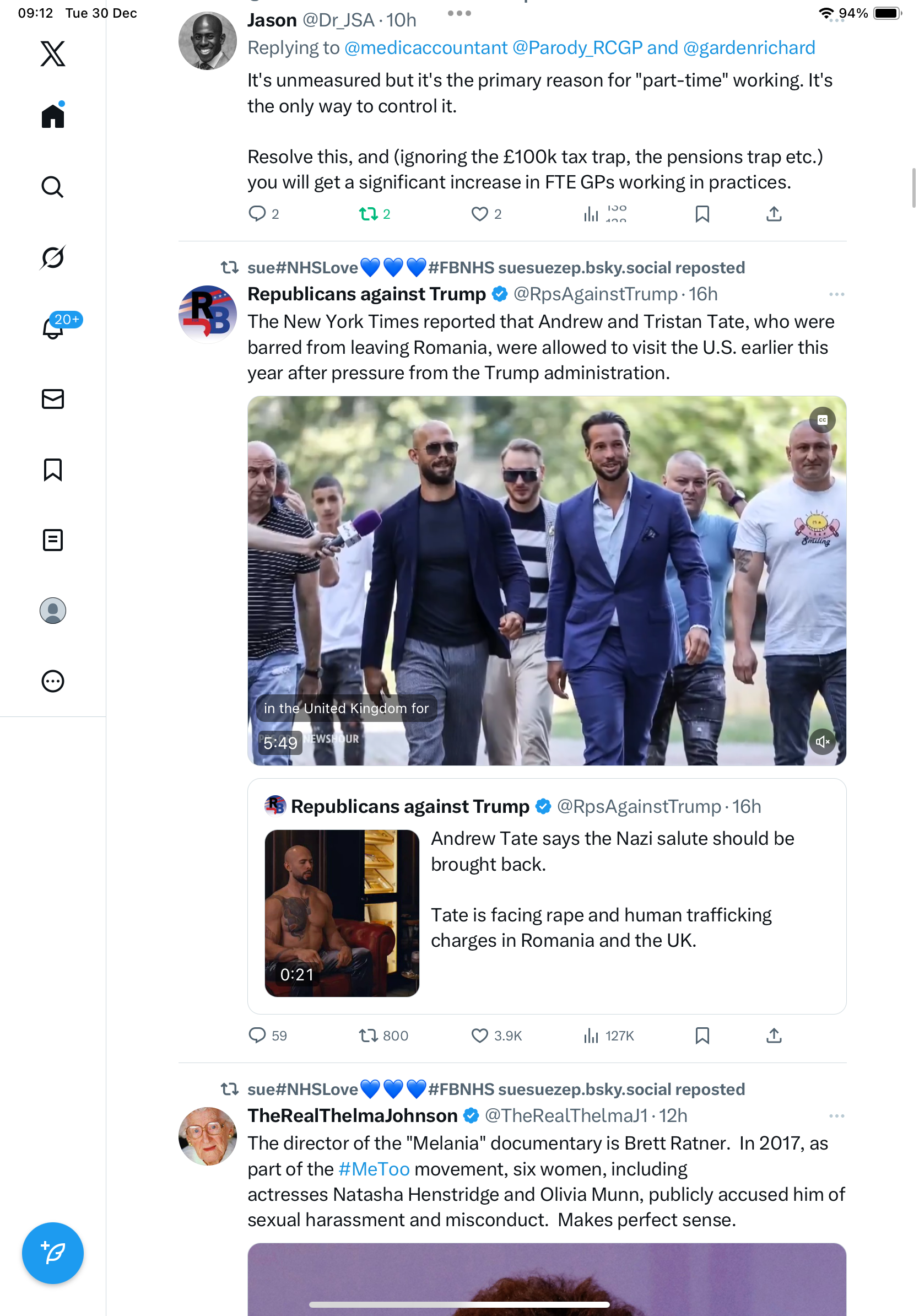Open more options on Republicans against Trump post

836,295
